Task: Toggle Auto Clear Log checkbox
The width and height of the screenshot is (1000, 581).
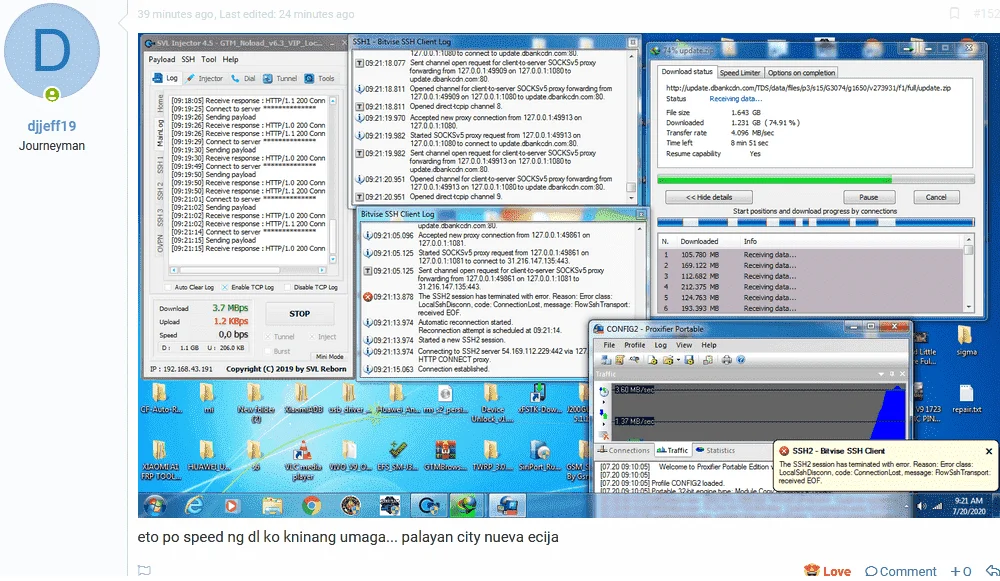Action: [168, 288]
